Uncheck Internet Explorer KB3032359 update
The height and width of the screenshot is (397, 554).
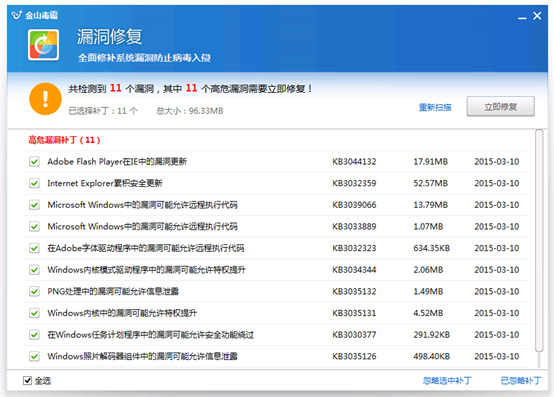(x=34, y=183)
